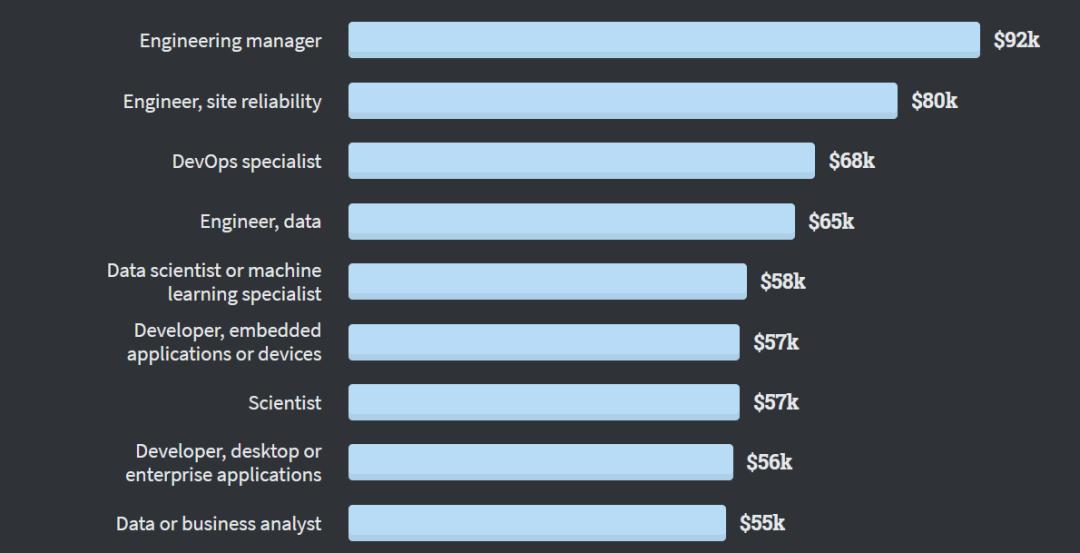Select the Engineer, site reliability bar
Viewport: 1080px width, 553px height.
pyautogui.click(x=622, y=101)
